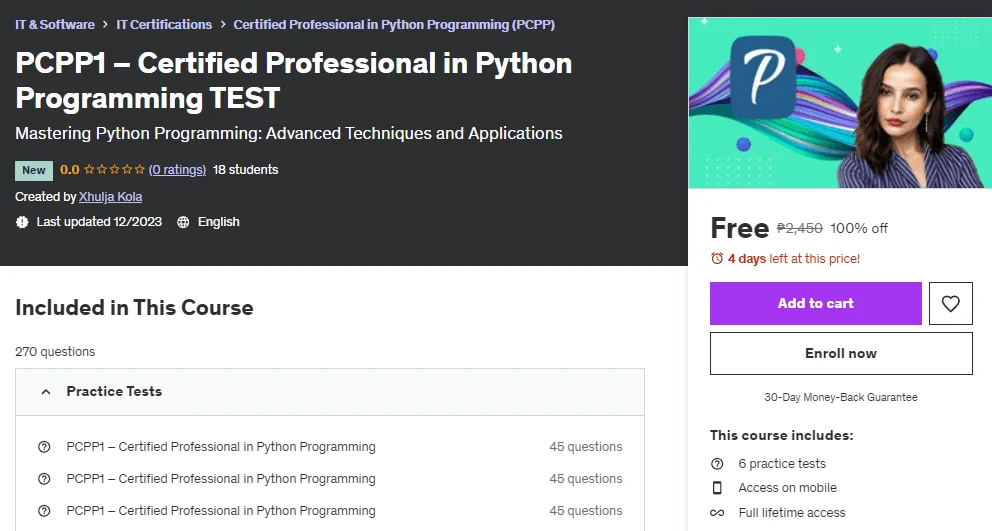Click the Add to cart button
Screen dimensions: 992x531
[815, 303]
